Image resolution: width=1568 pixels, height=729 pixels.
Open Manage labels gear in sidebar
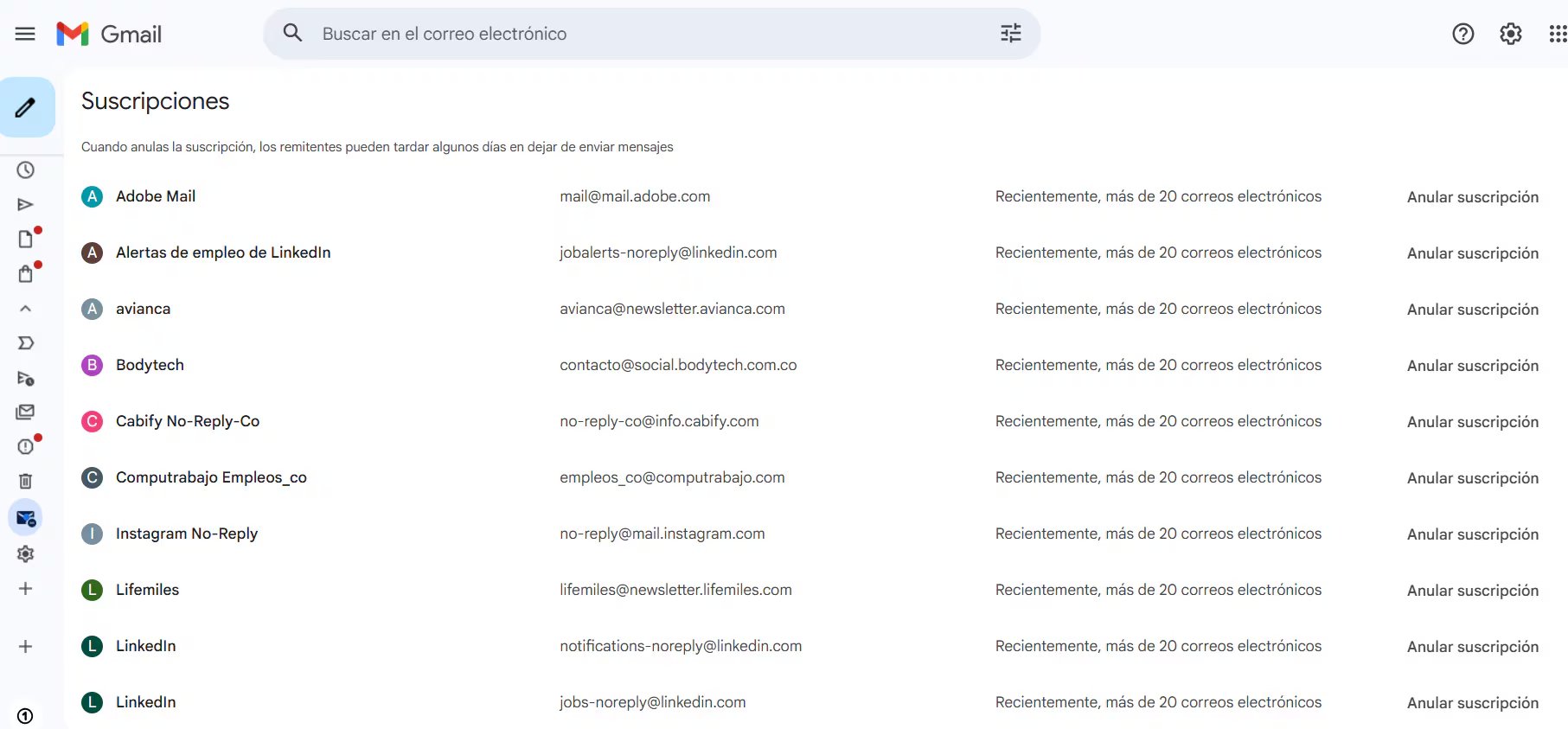tap(26, 553)
